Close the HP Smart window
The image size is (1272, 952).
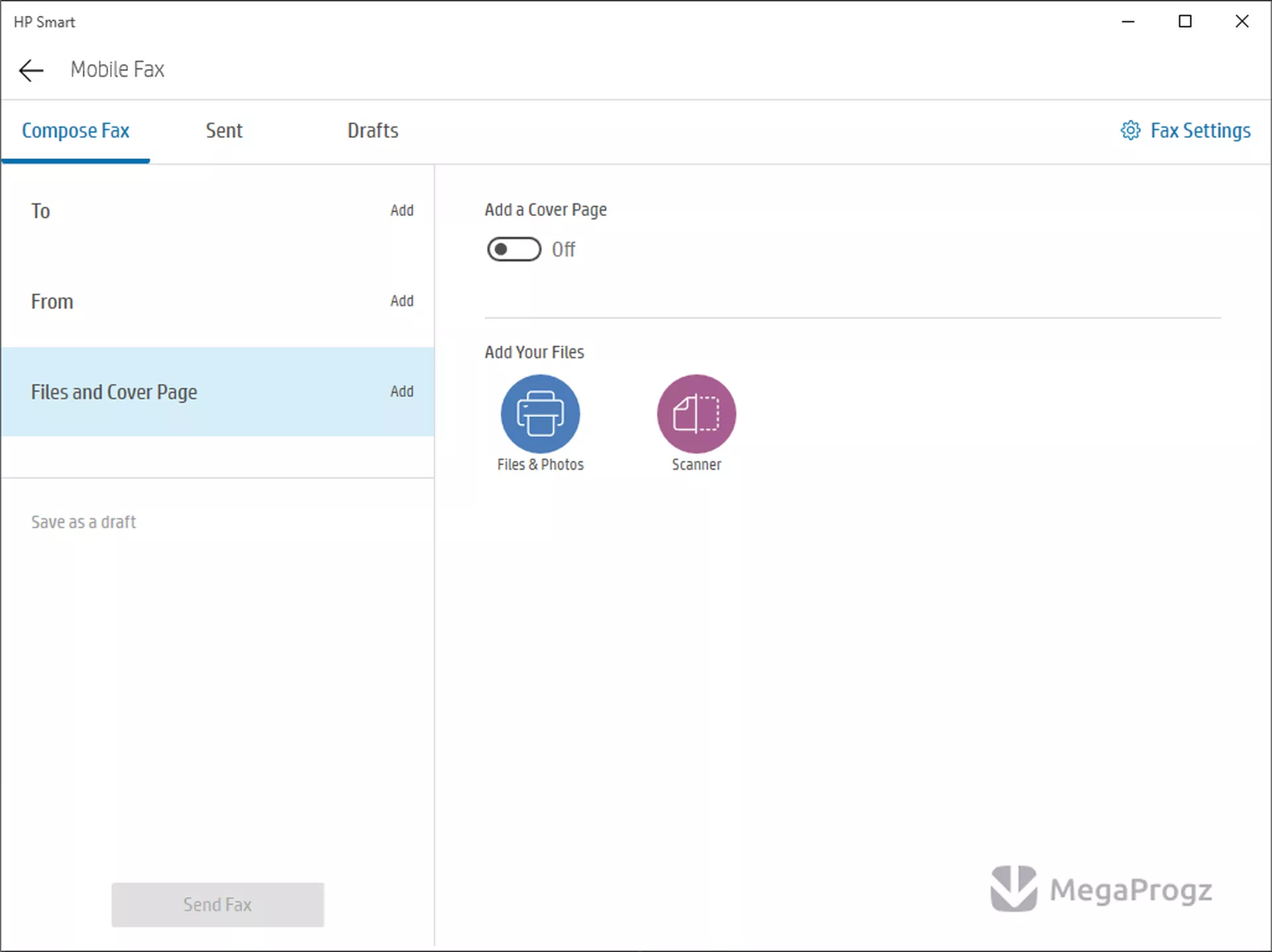pyautogui.click(x=1242, y=22)
